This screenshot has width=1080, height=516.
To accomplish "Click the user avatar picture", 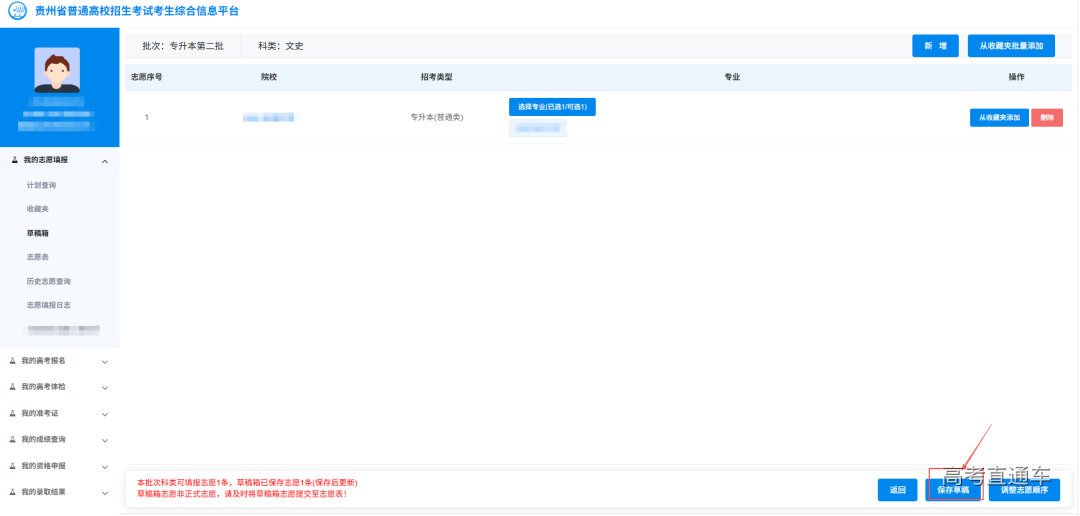I will [x=57, y=70].
